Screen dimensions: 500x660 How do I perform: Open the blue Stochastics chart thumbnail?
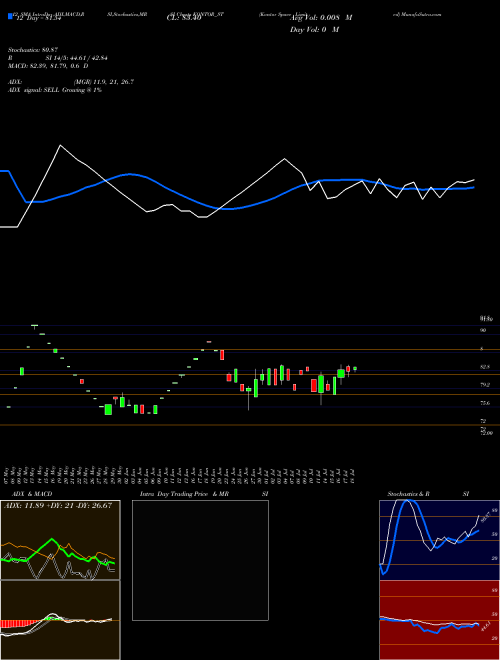click(439, 540)
